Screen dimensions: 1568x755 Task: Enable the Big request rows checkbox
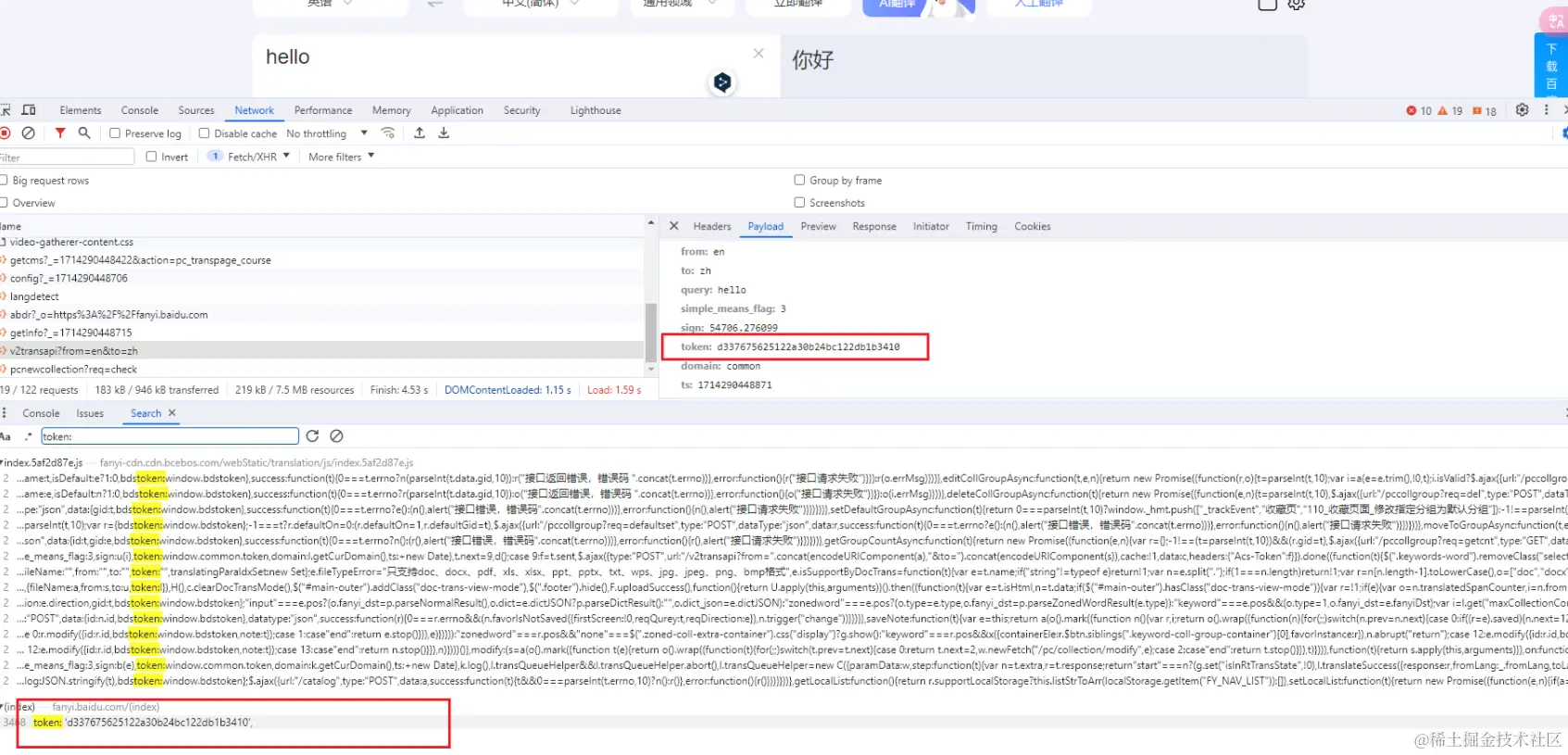[x=4, y=181]
